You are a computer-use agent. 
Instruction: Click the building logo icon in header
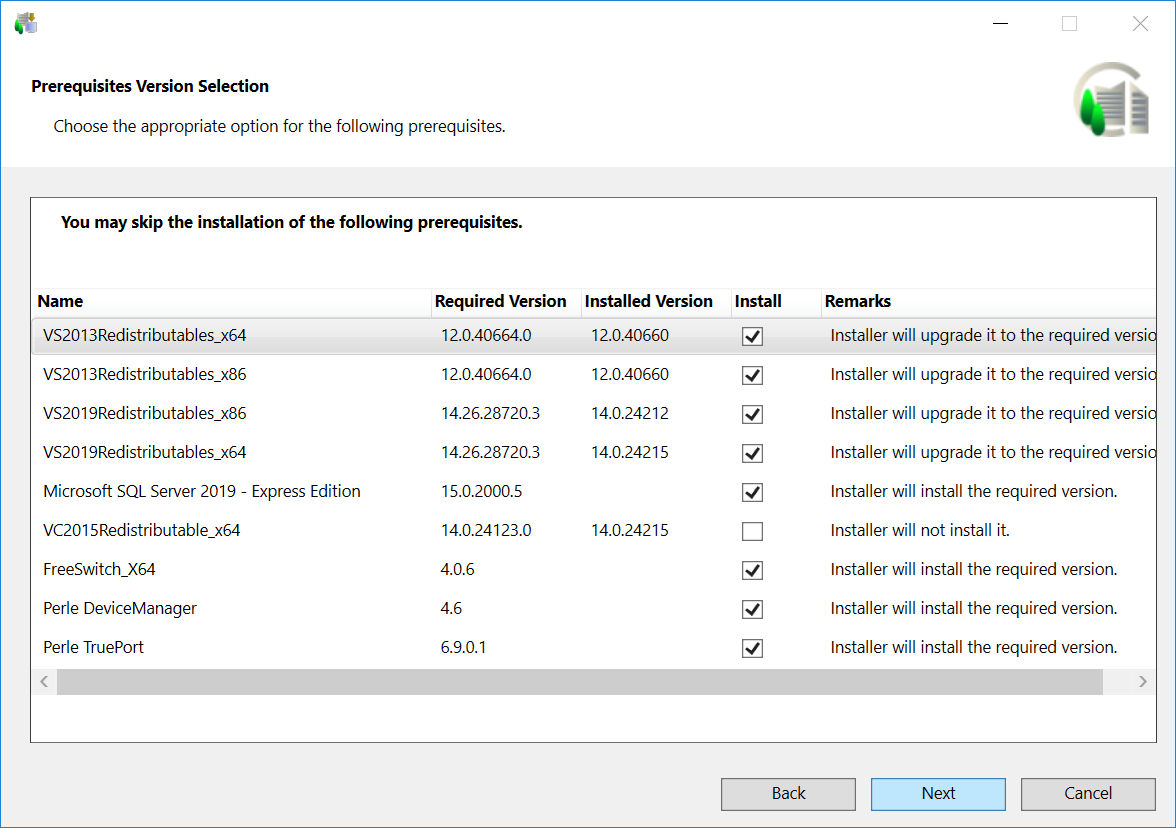point(1111,100)
